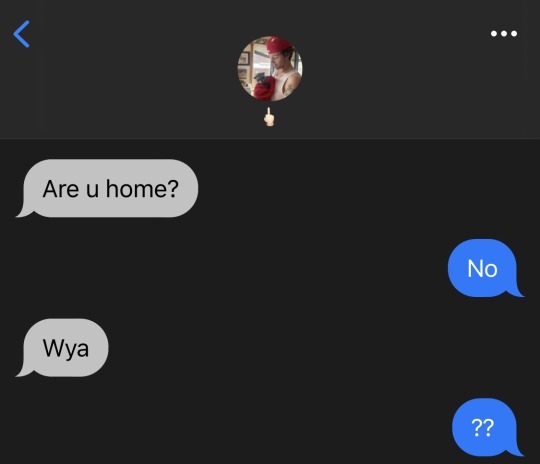Click the rightmost dot of the options icon
540x464 pixels.
tap(514, 33)
